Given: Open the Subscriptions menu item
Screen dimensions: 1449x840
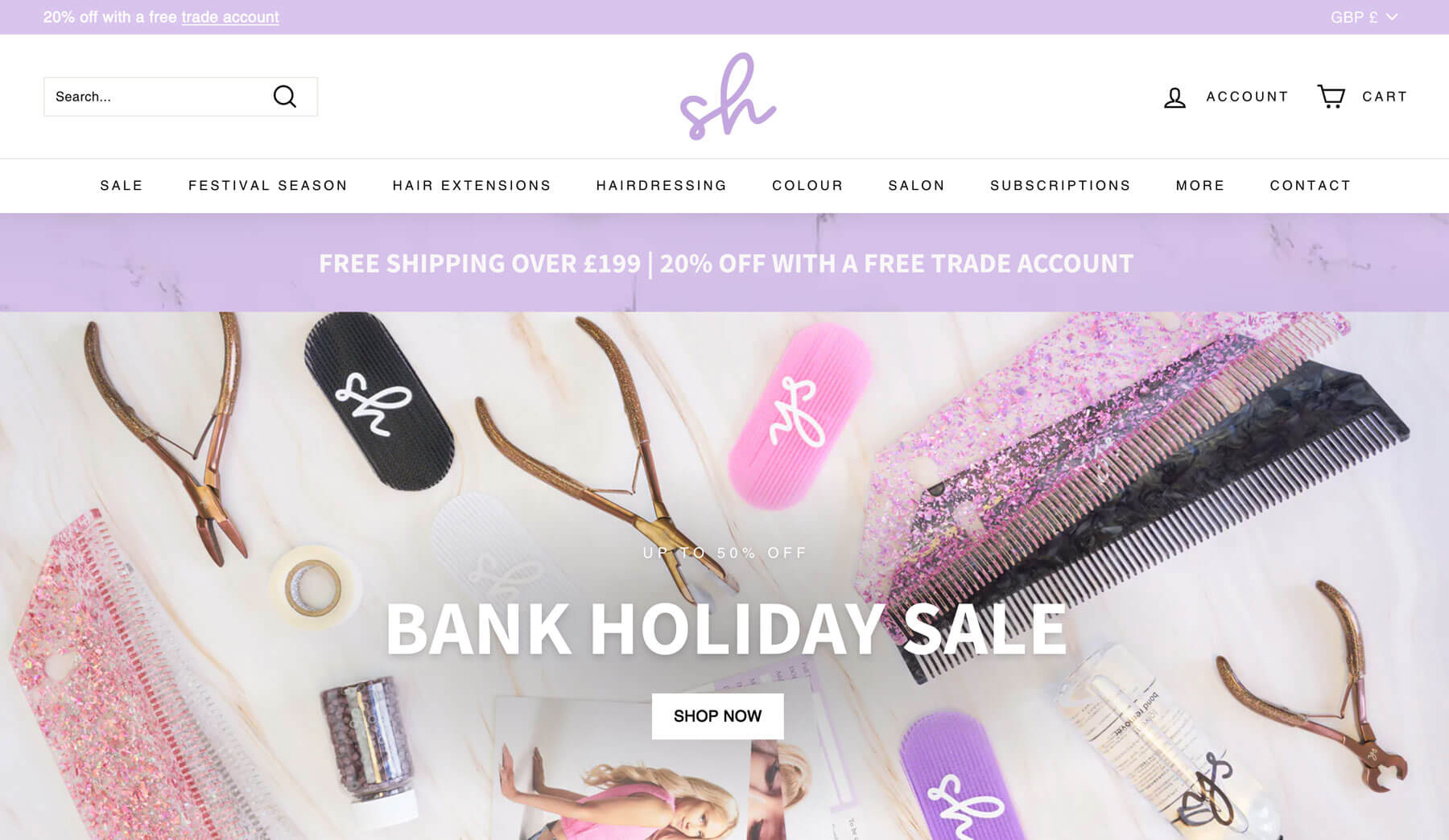Looking at the screenshot, I should [x=1060, y=186].
